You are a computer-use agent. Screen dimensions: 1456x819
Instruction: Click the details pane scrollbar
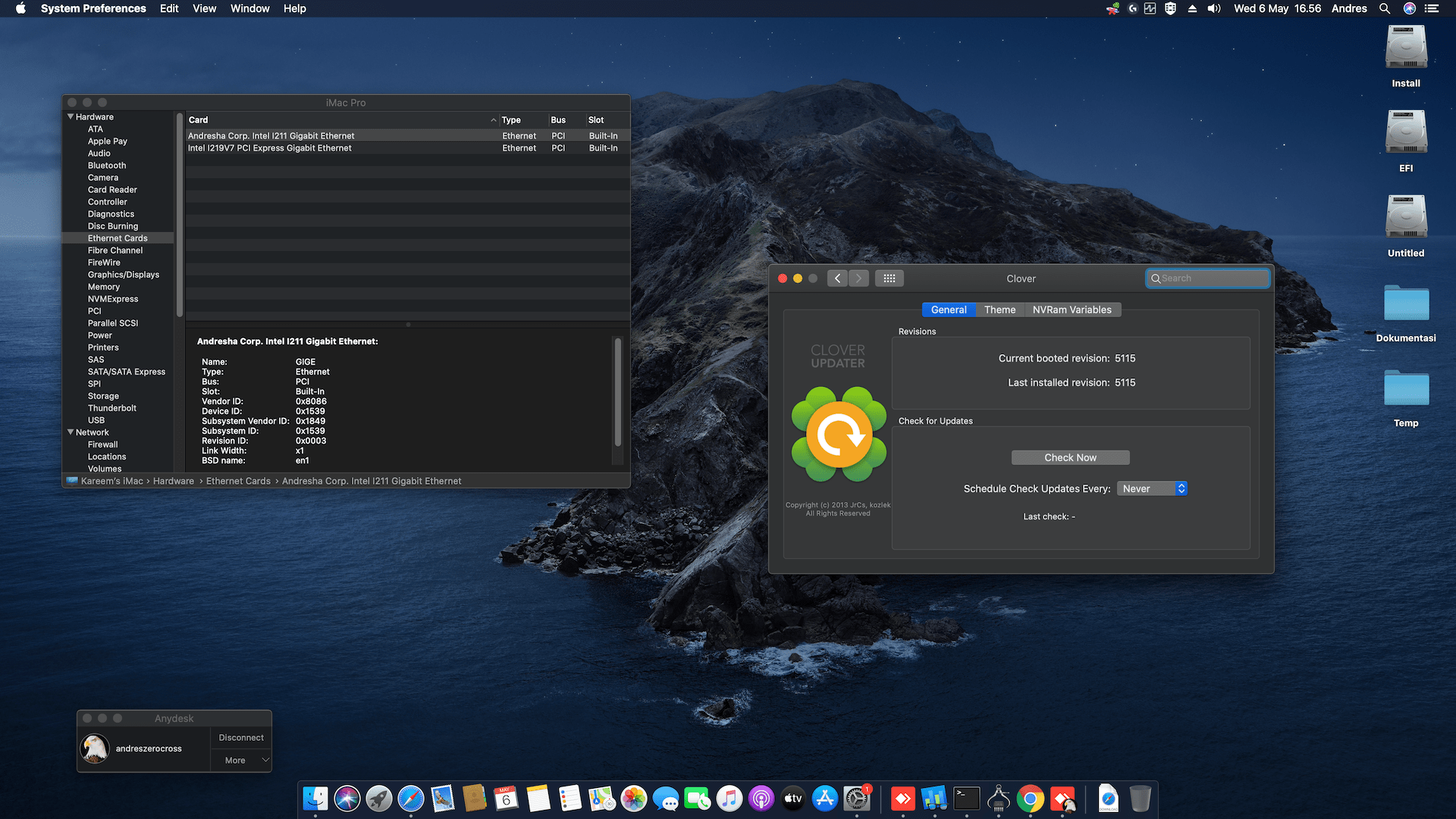[x=617, y=393]
